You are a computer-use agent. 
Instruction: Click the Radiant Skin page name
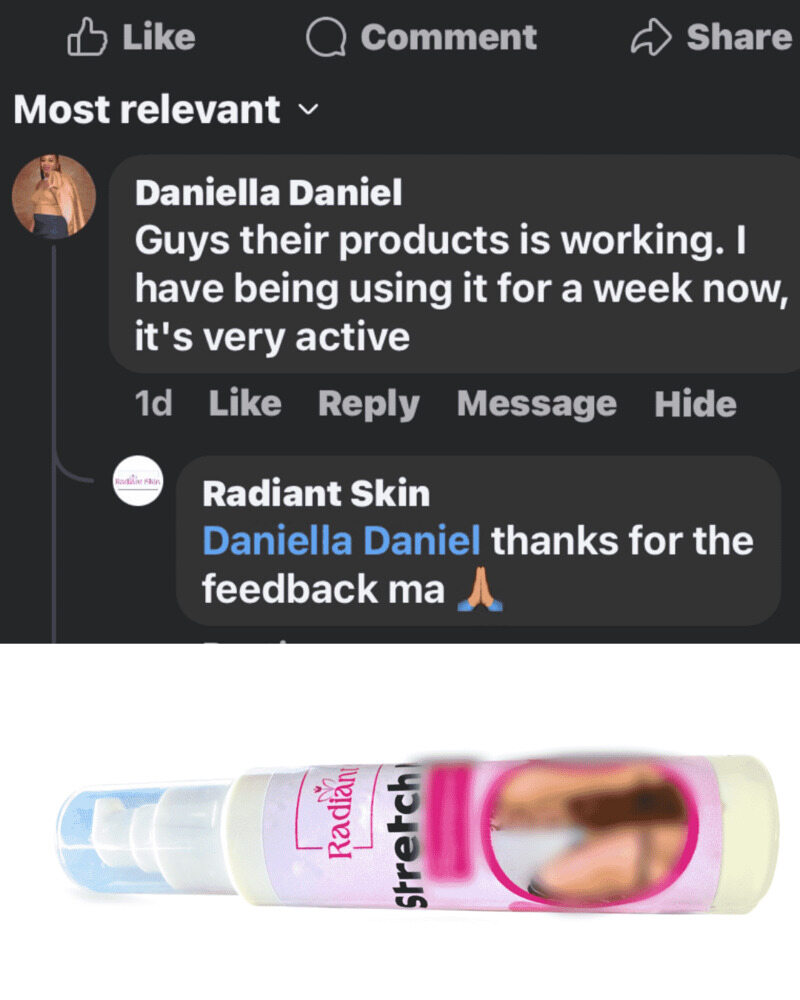point(316,494)
